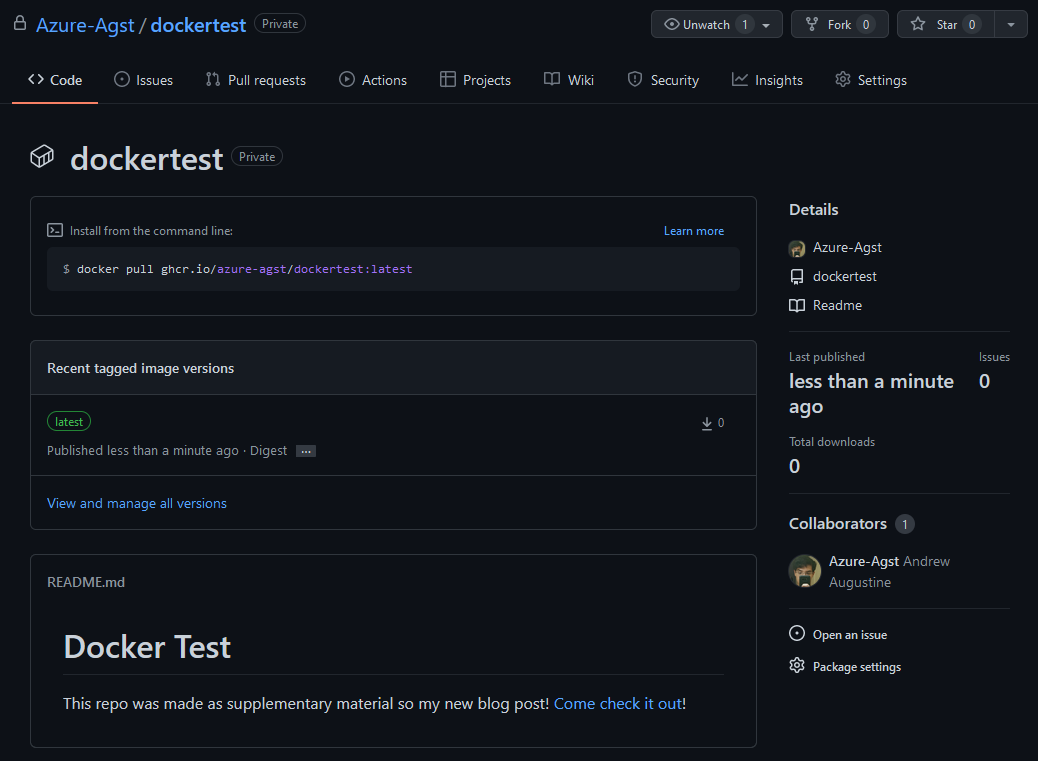Go to the Pull requests tab

pyautogui.click(x=256, y=80)
